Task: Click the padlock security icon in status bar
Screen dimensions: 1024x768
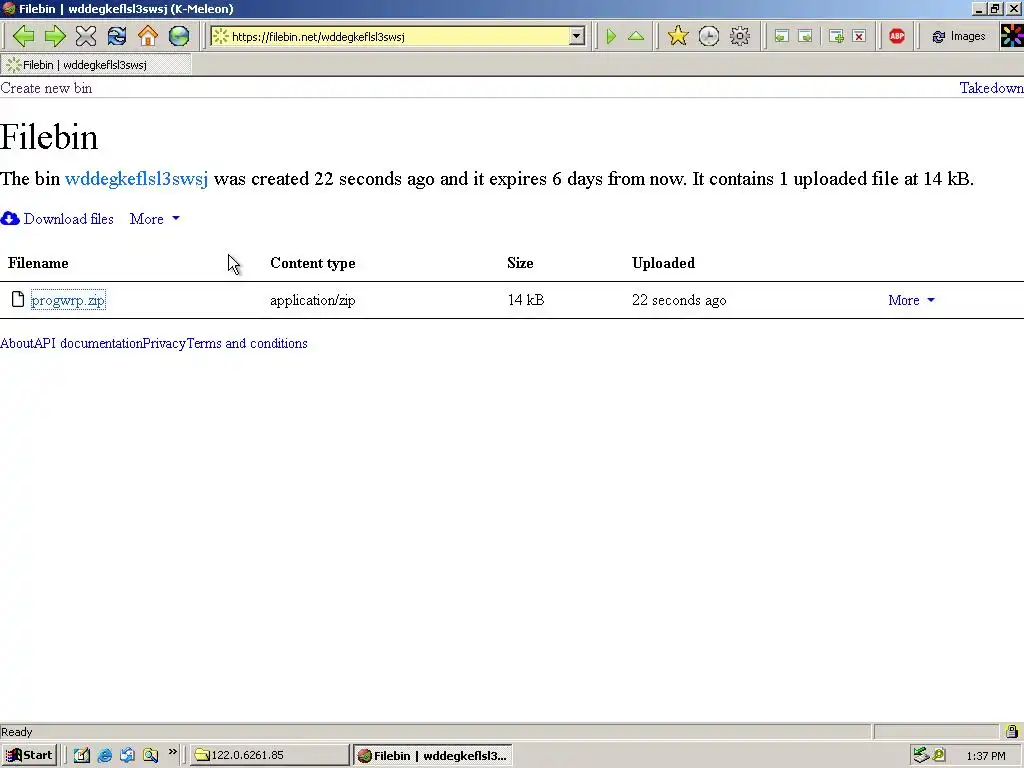Action: pyautogui.click(x=1012, y=731)
